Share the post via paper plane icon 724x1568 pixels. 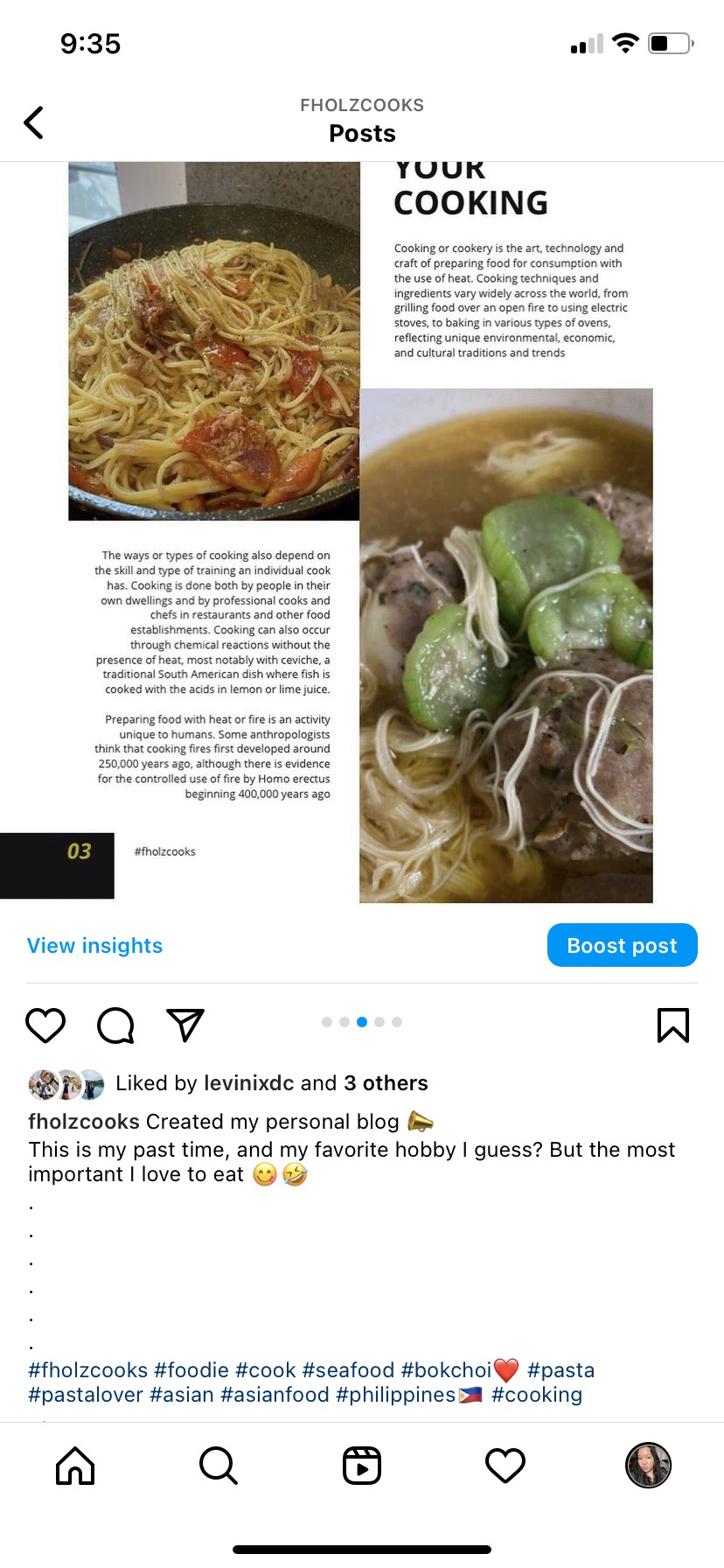pyautogui.click(x=185, y=1025)
